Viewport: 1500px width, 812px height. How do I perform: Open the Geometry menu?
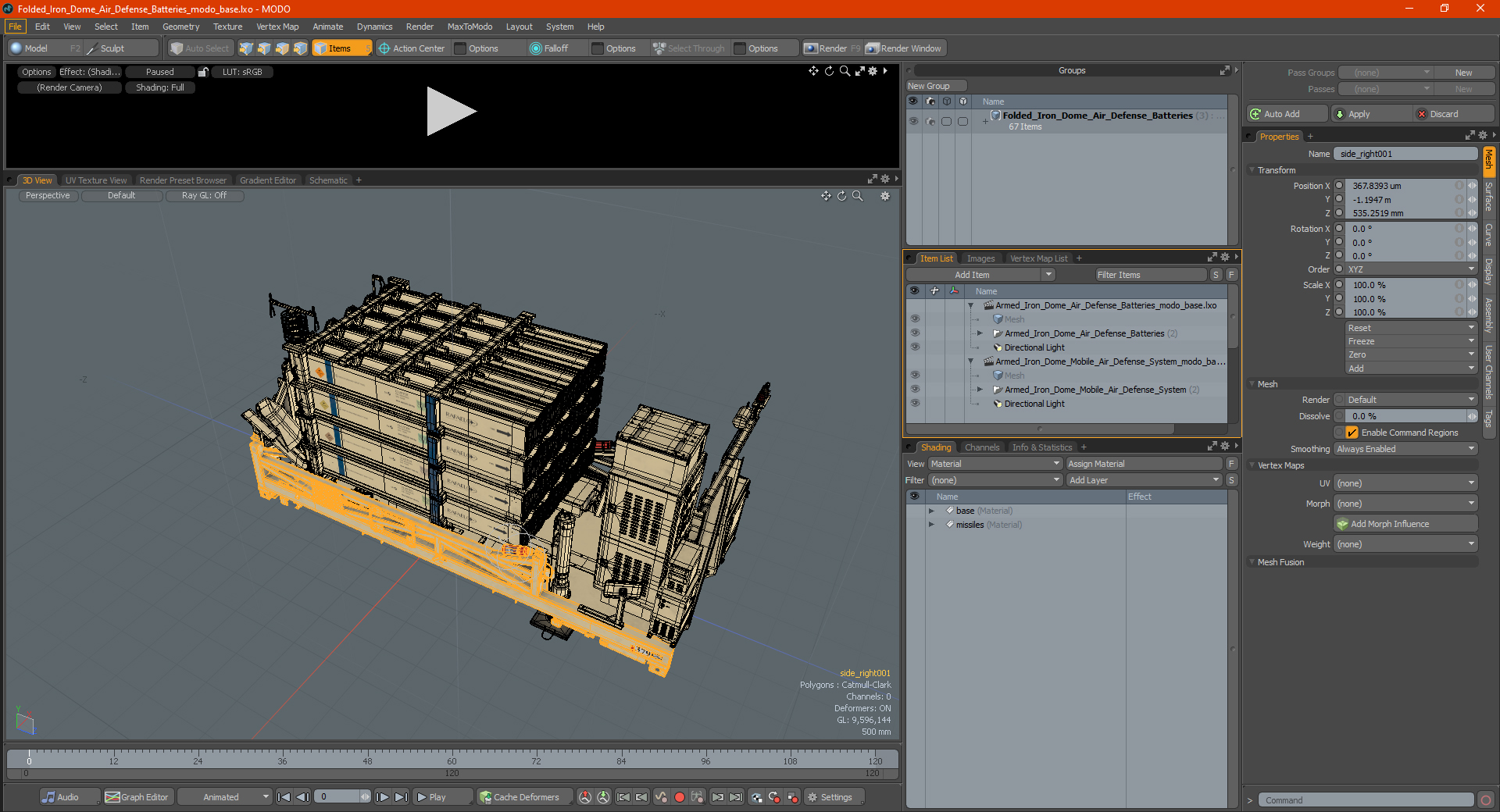pos(180,27)
